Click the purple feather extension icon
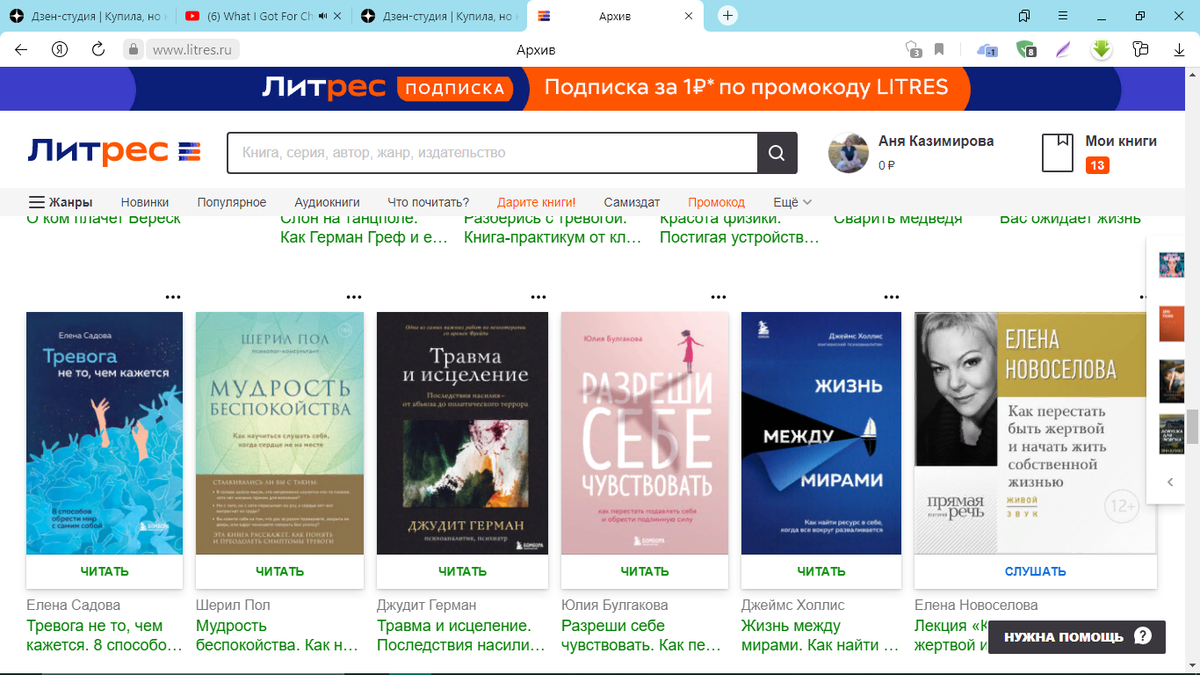1200x675 pixels. [x=1063, y=50]
